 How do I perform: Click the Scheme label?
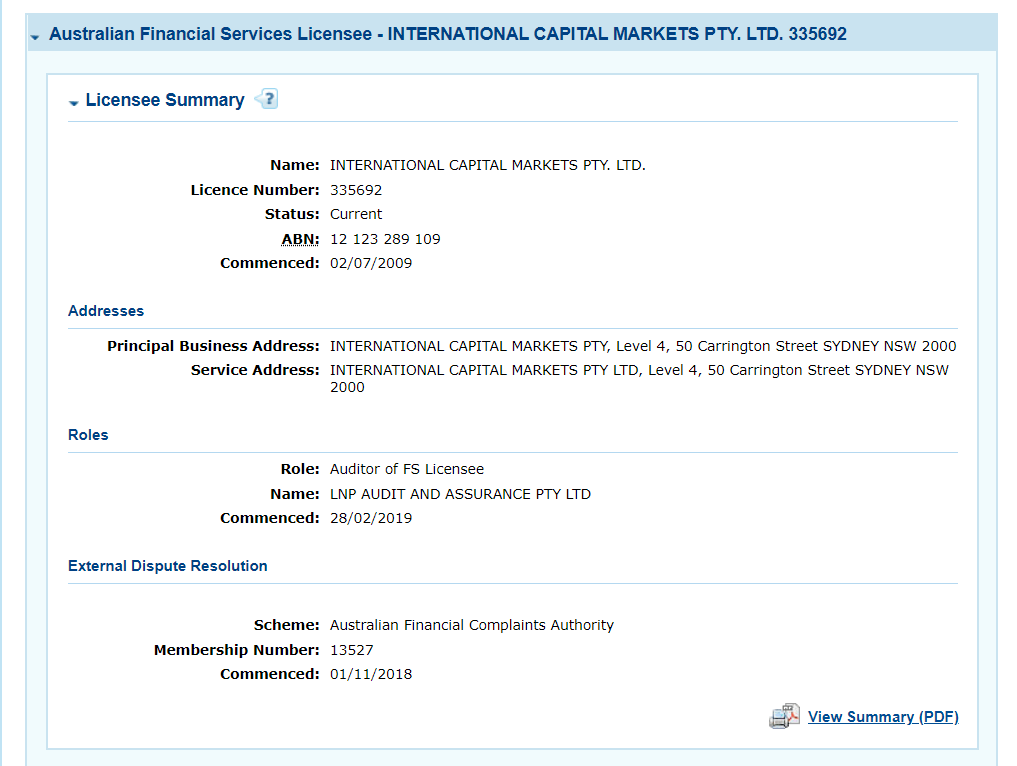pyautogui.click(x=287, y=625)
